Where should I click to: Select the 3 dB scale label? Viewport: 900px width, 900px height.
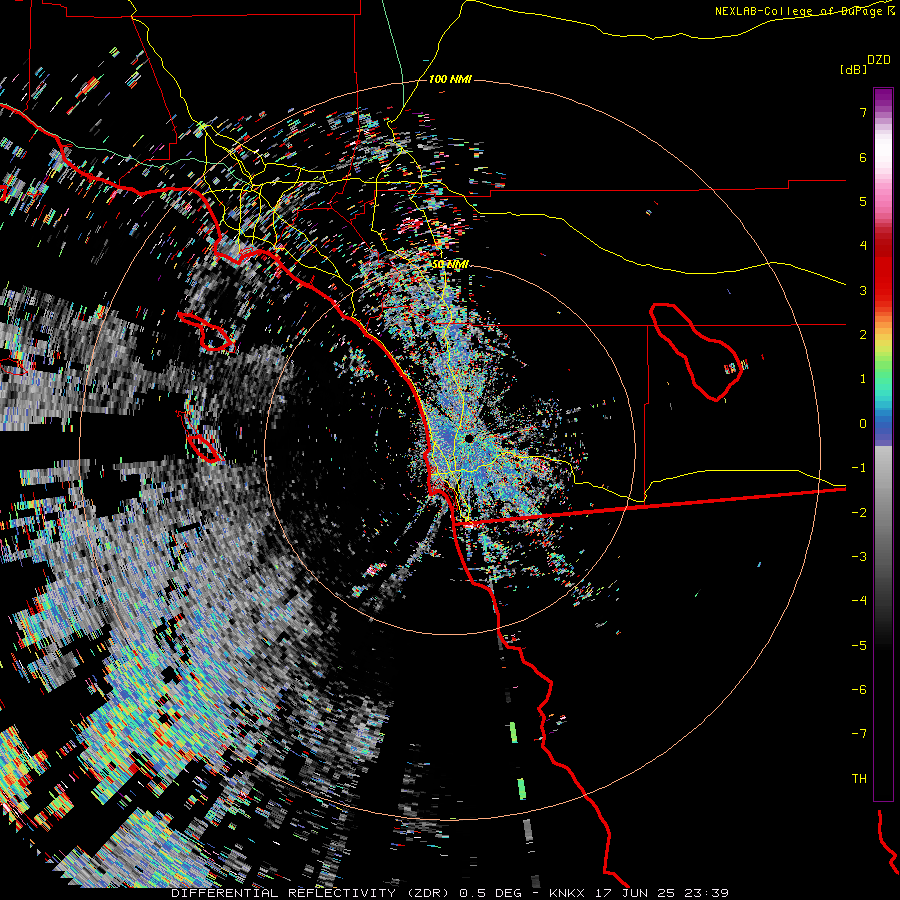pyautogui.click(x=863, y=290)
